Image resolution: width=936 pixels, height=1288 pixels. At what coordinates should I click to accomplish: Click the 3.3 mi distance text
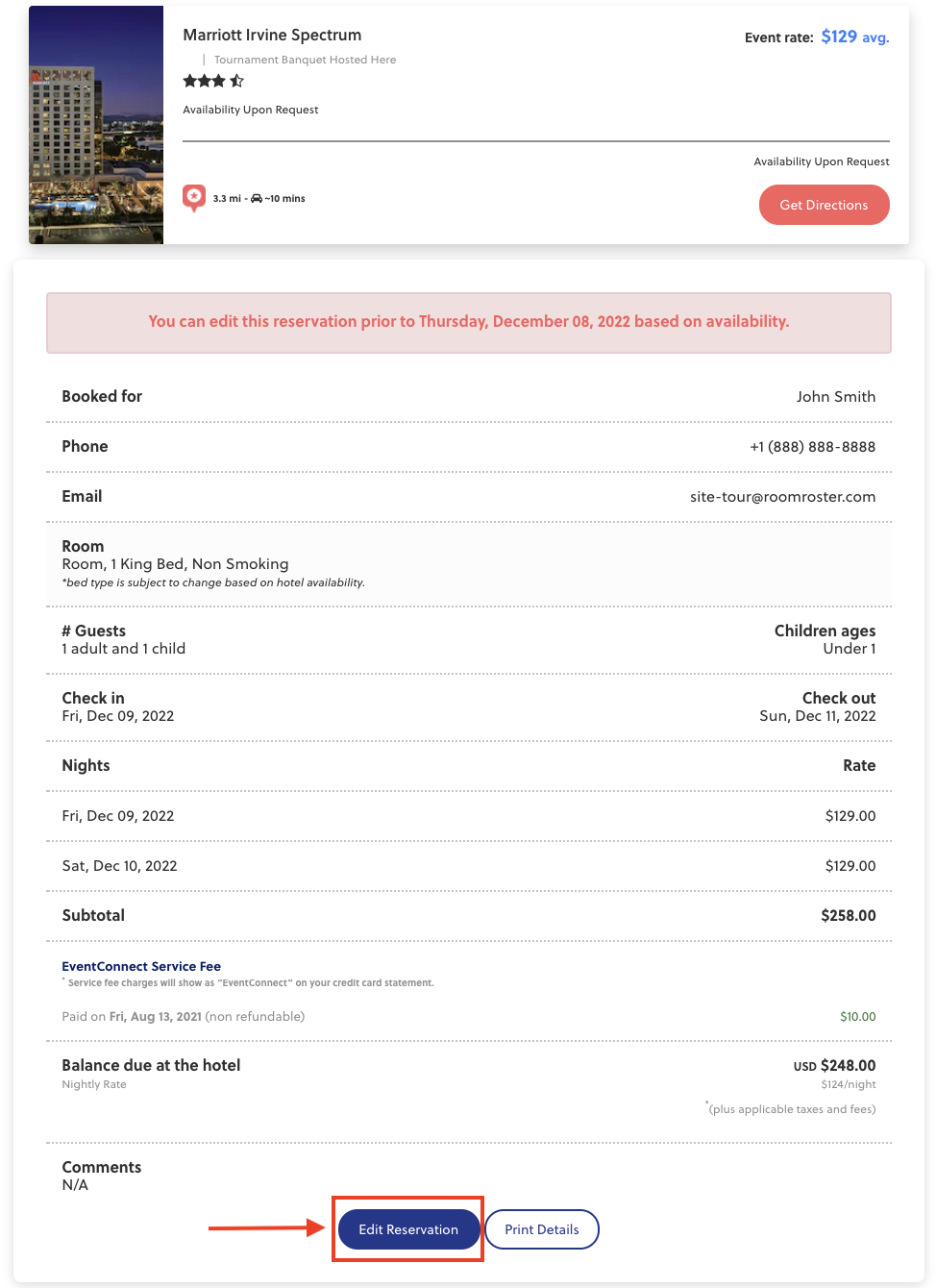(x=227, y=199)
